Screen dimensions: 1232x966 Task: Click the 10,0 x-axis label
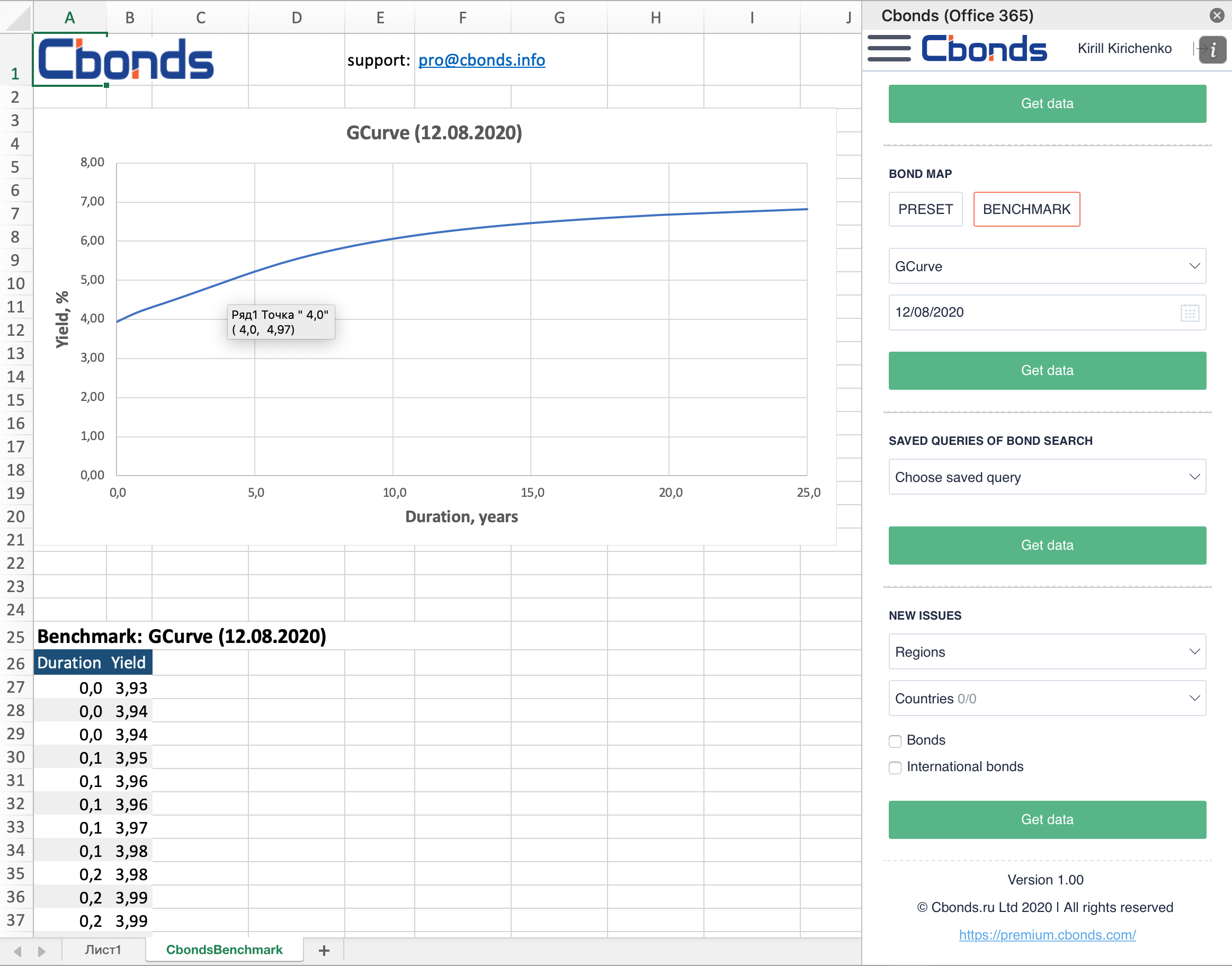point(394,493)
